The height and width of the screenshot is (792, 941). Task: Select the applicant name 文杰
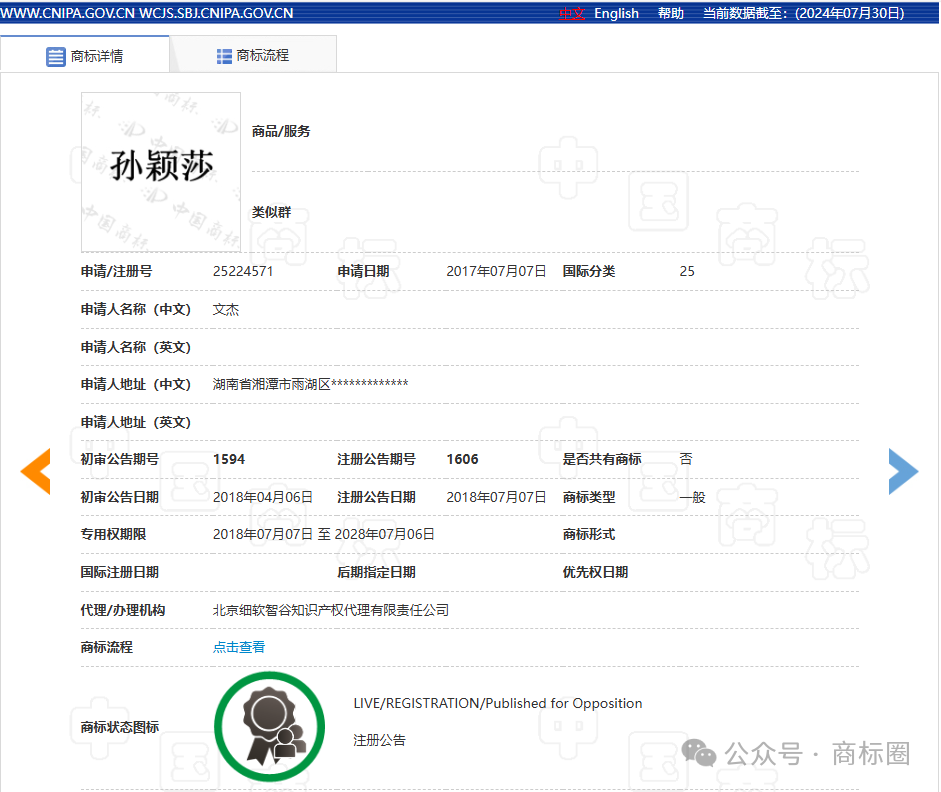click(226, 310)
